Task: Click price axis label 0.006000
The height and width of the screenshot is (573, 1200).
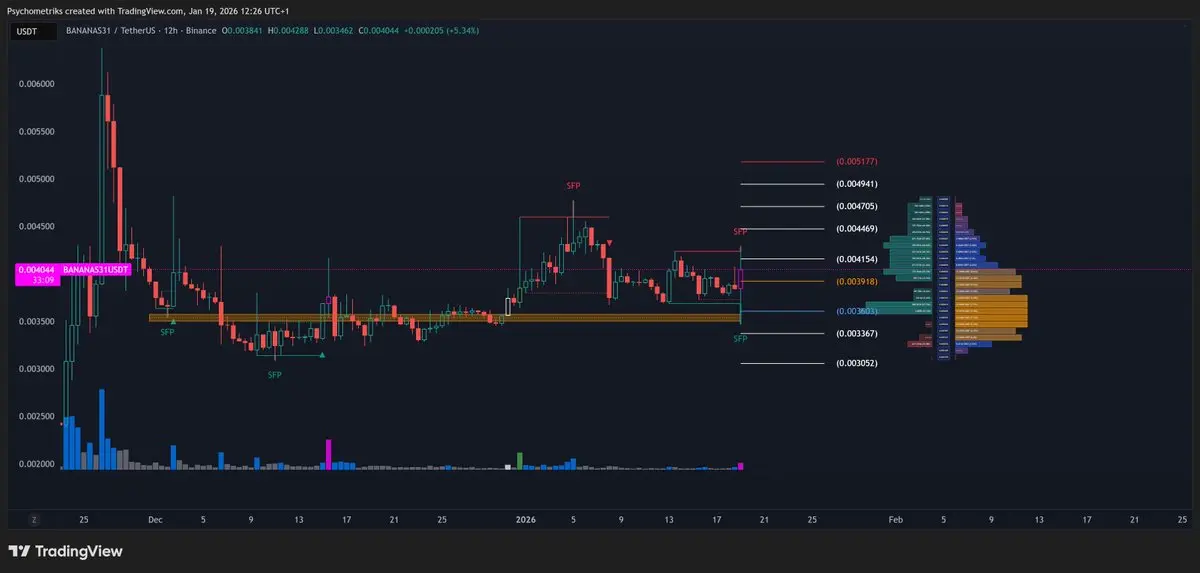Action: coord(37,84)
